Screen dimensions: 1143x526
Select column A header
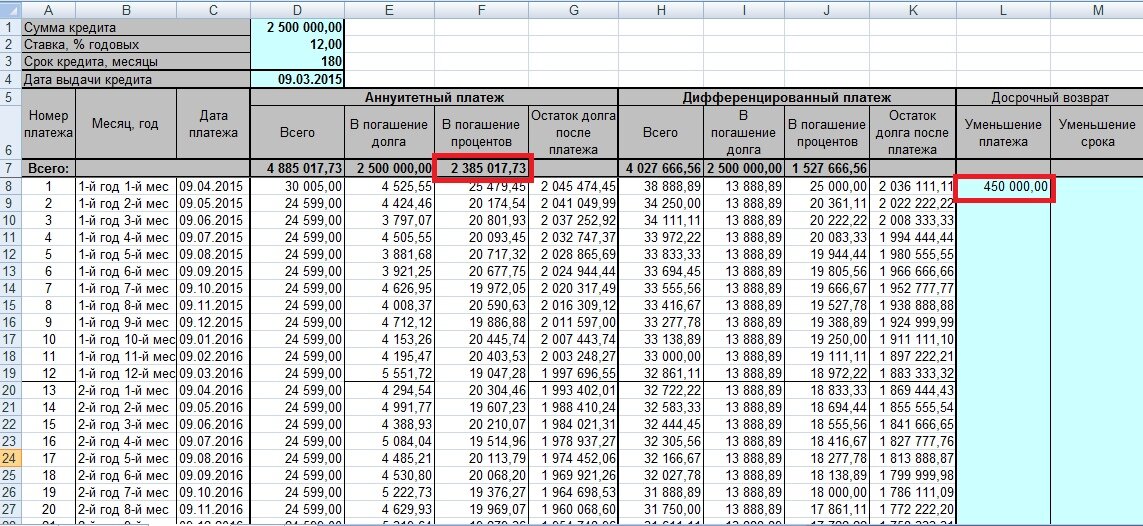tap(48, 9)
